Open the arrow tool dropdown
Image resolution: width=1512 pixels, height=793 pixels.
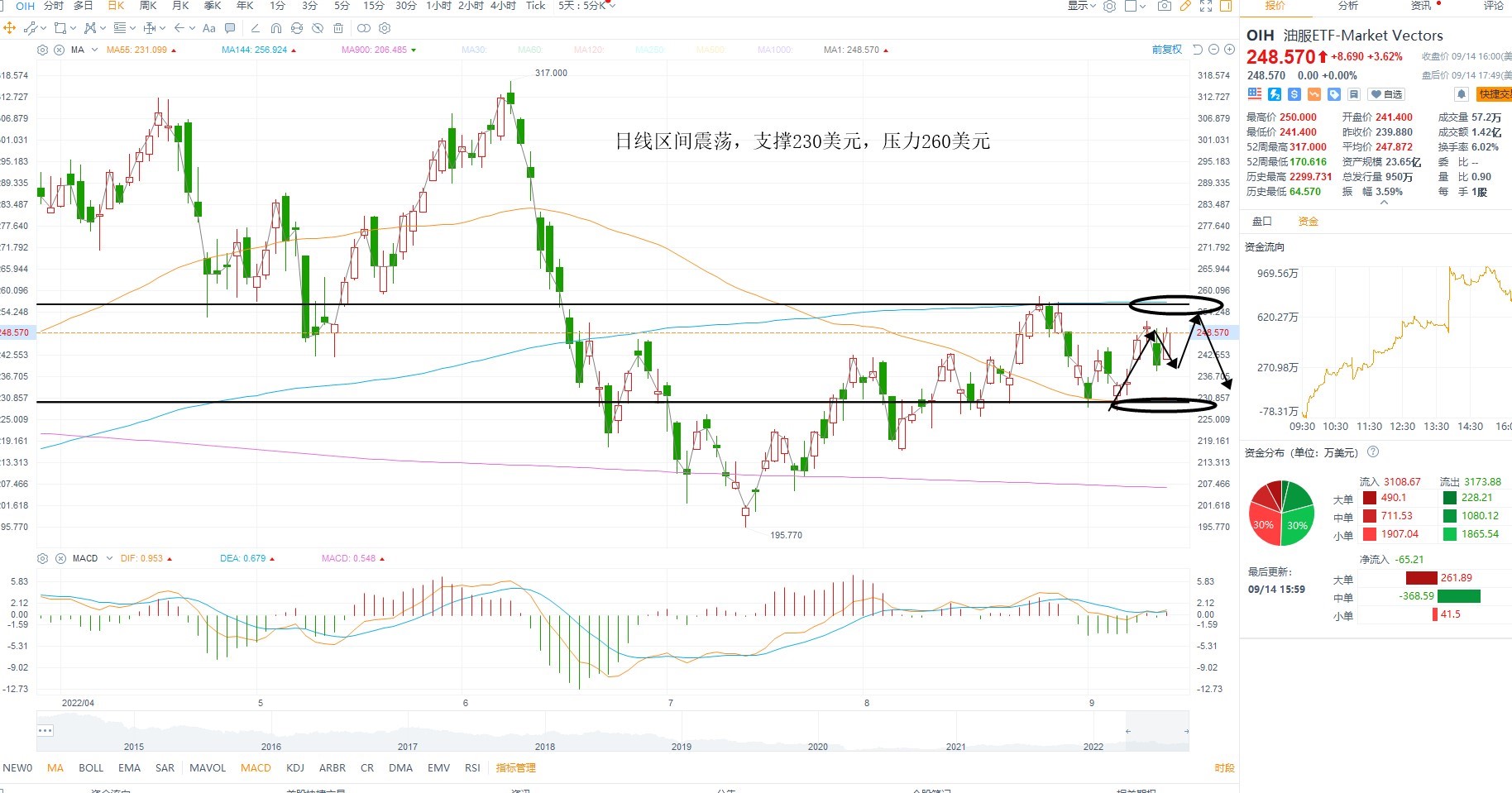click(x=192, y=28)
